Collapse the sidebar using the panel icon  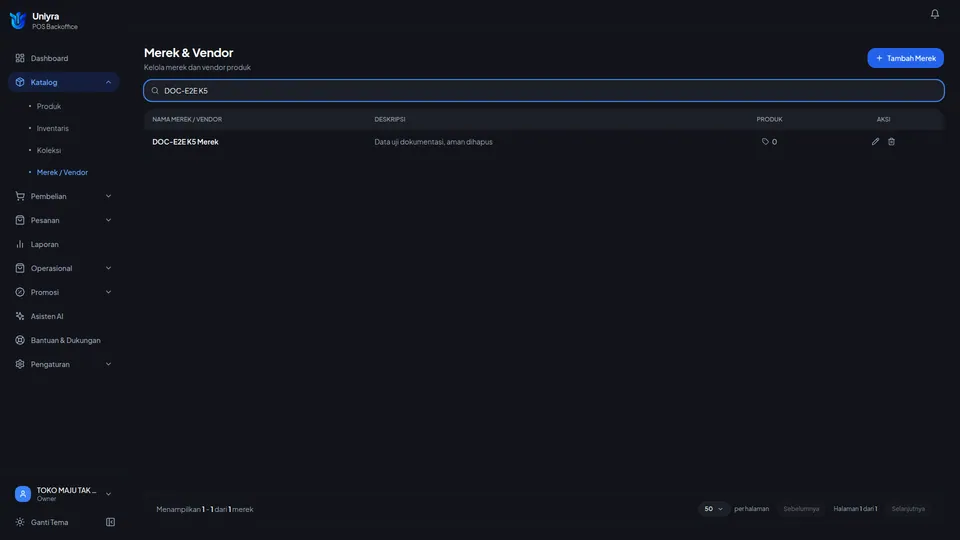click(110, 522)
